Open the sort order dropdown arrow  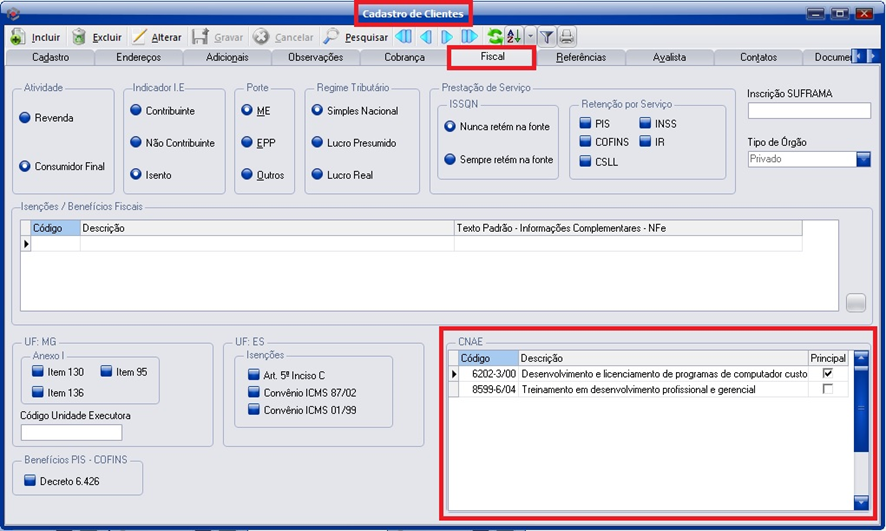(530, 37)
